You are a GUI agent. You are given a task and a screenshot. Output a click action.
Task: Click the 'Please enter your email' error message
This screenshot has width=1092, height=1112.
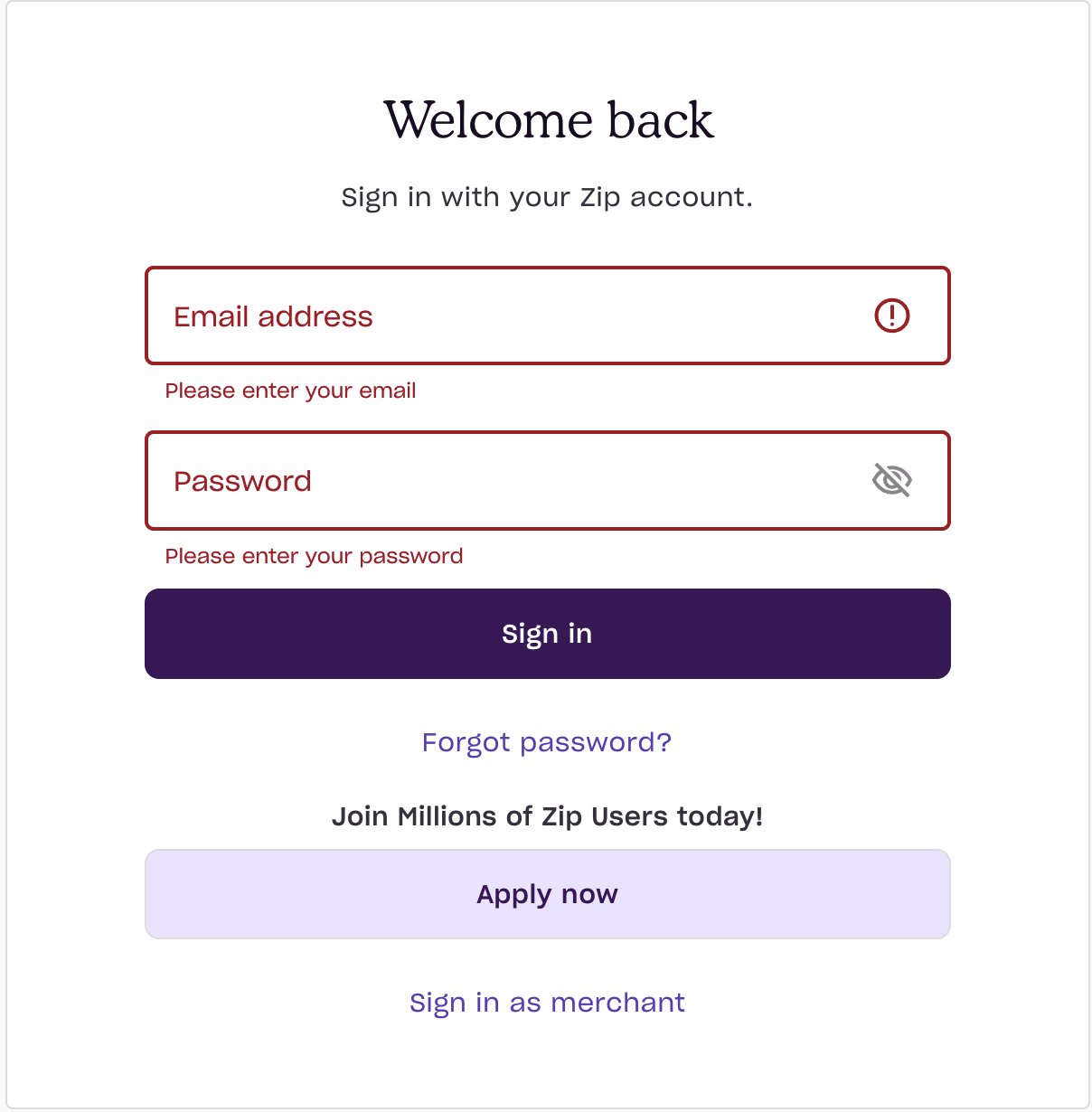pyautogui.click(x=290, y=391)
